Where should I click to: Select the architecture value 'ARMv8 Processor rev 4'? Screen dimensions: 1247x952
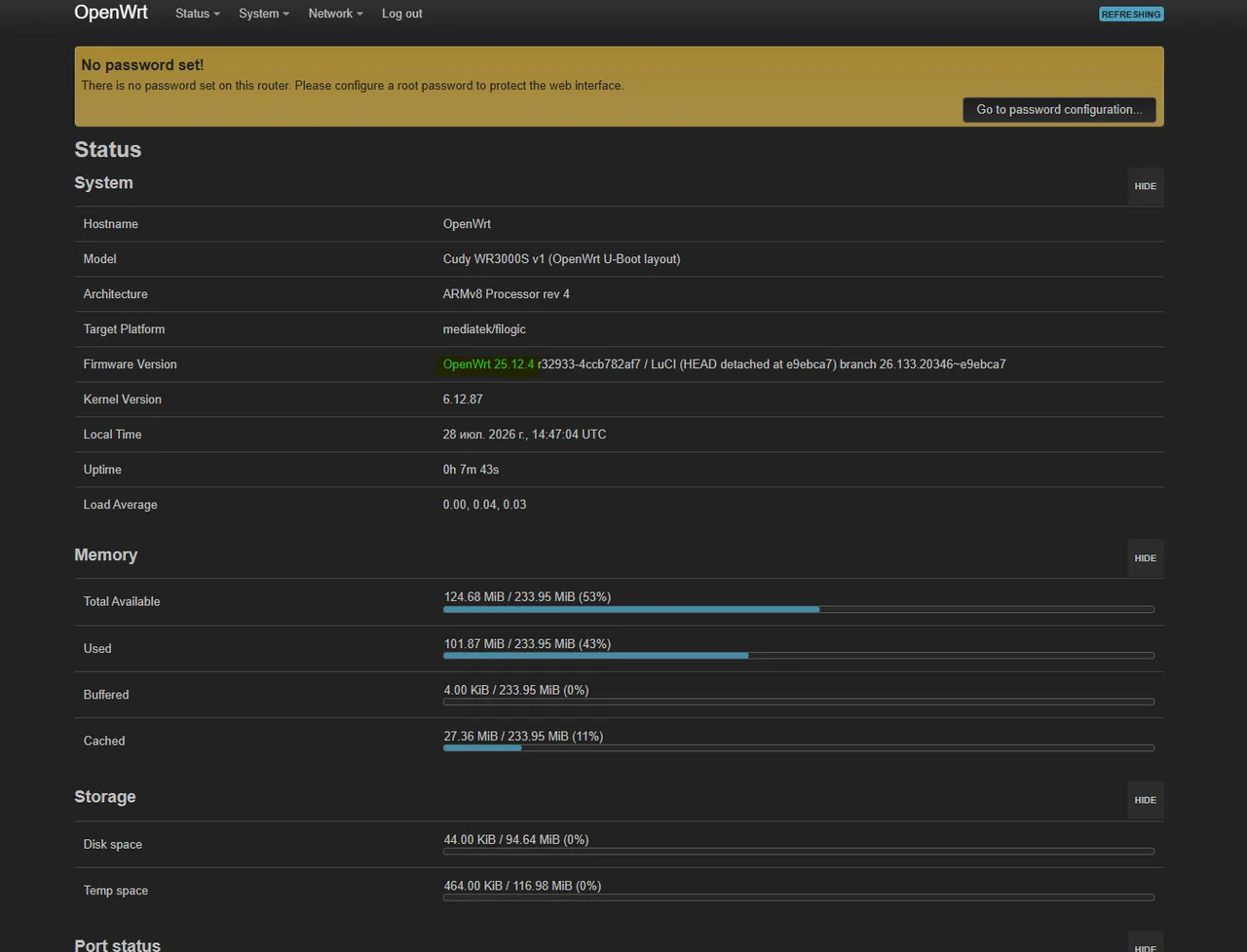pos(507,294)
